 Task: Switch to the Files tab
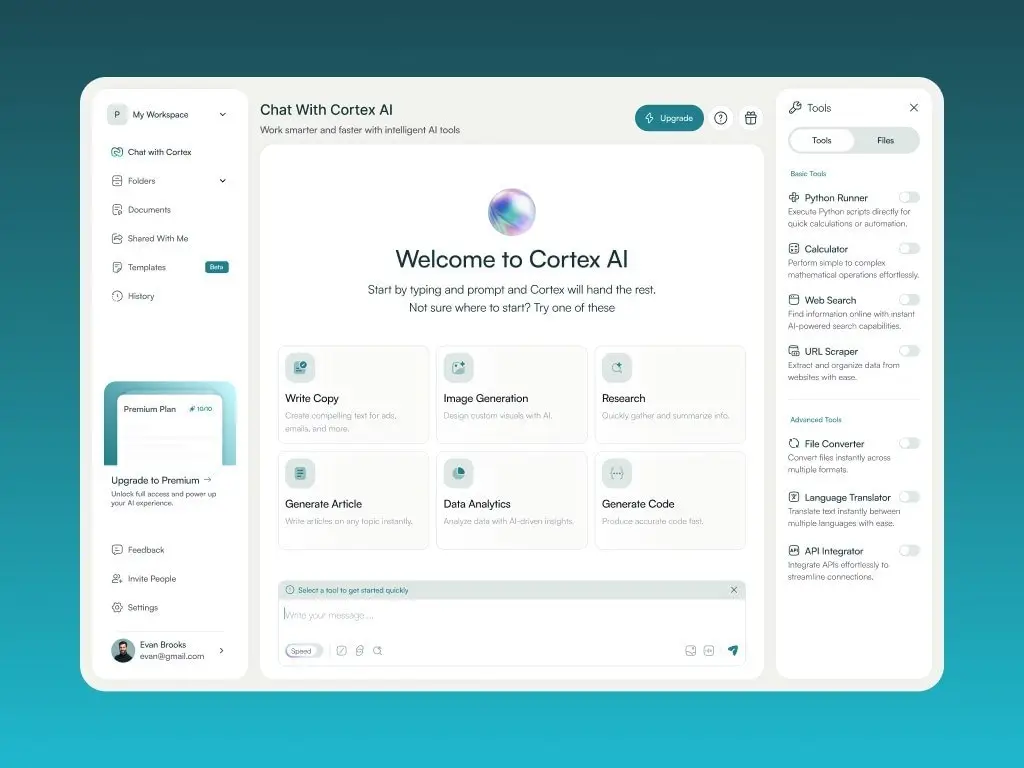click(x=886, y=140)
